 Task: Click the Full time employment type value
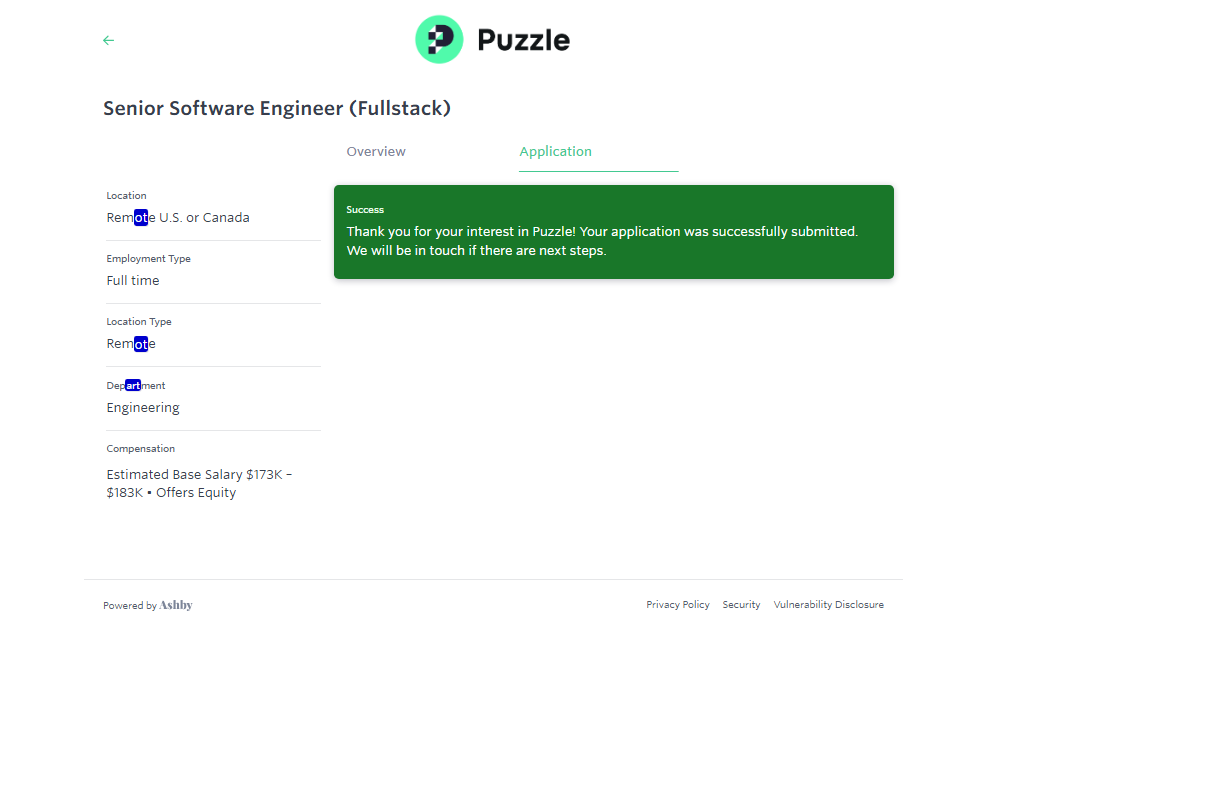133,281
